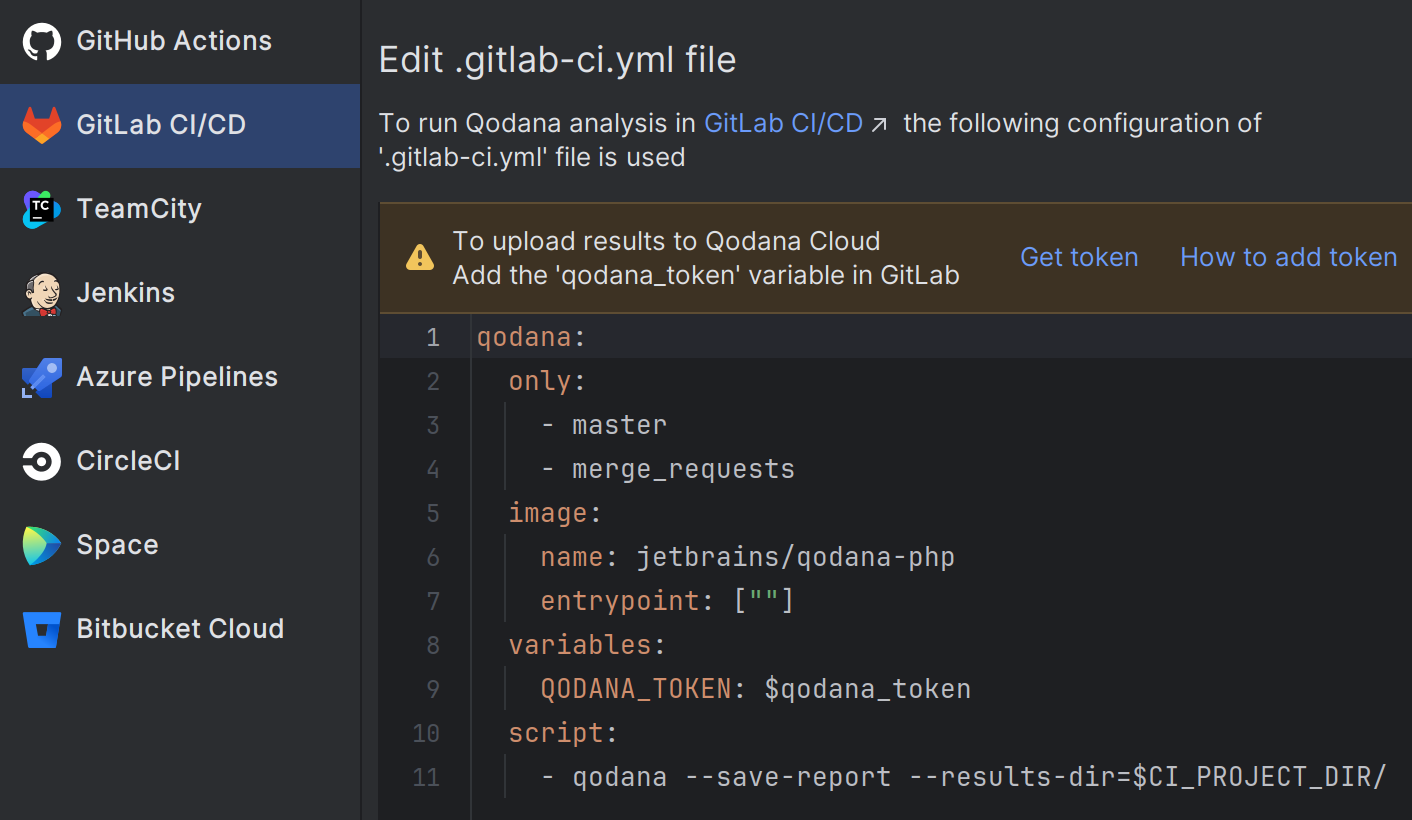Click the GitHub Actions octocat icon
This screenshot has width=1412, height=820.
(40, 41)
